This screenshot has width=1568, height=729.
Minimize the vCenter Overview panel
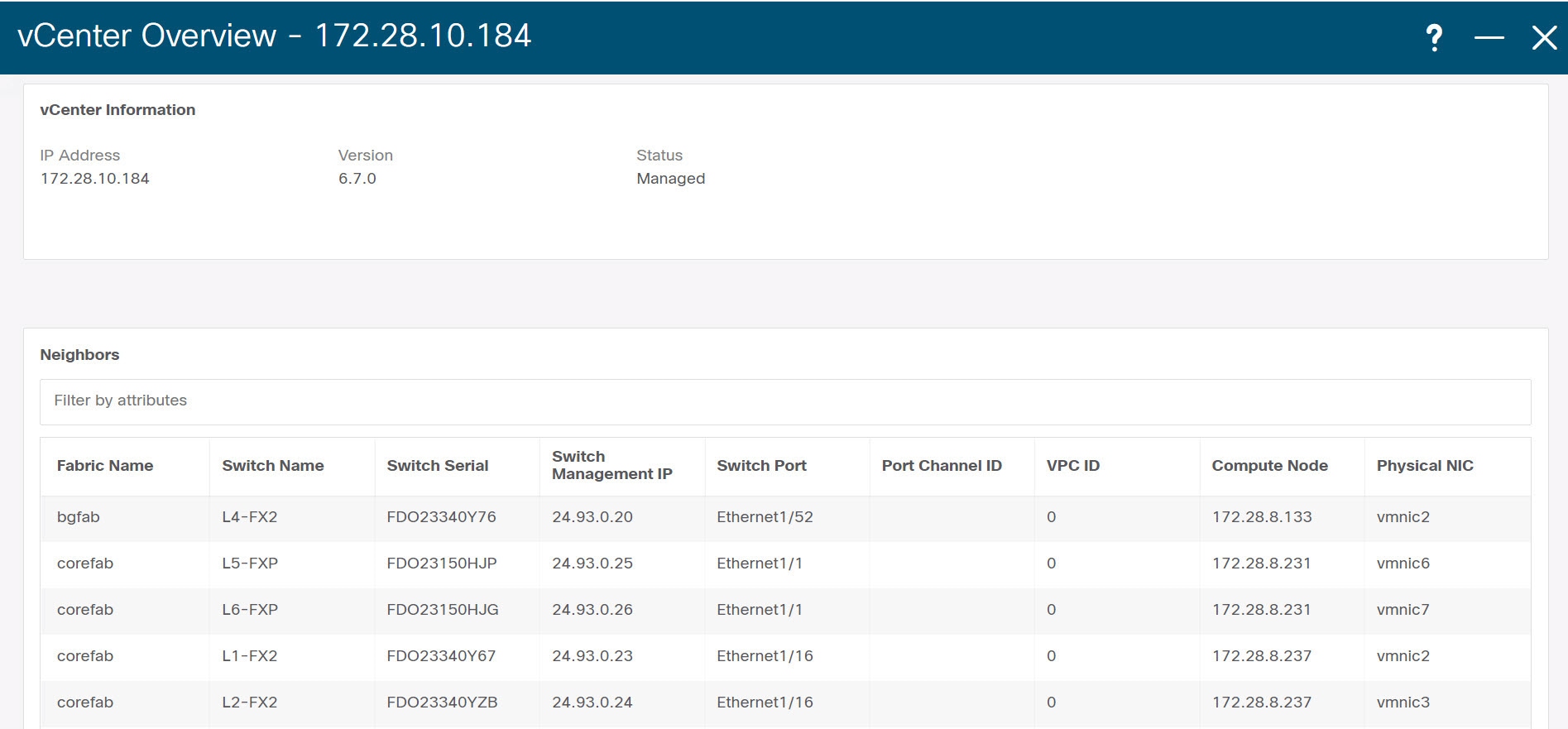[x=1489, y=37]
